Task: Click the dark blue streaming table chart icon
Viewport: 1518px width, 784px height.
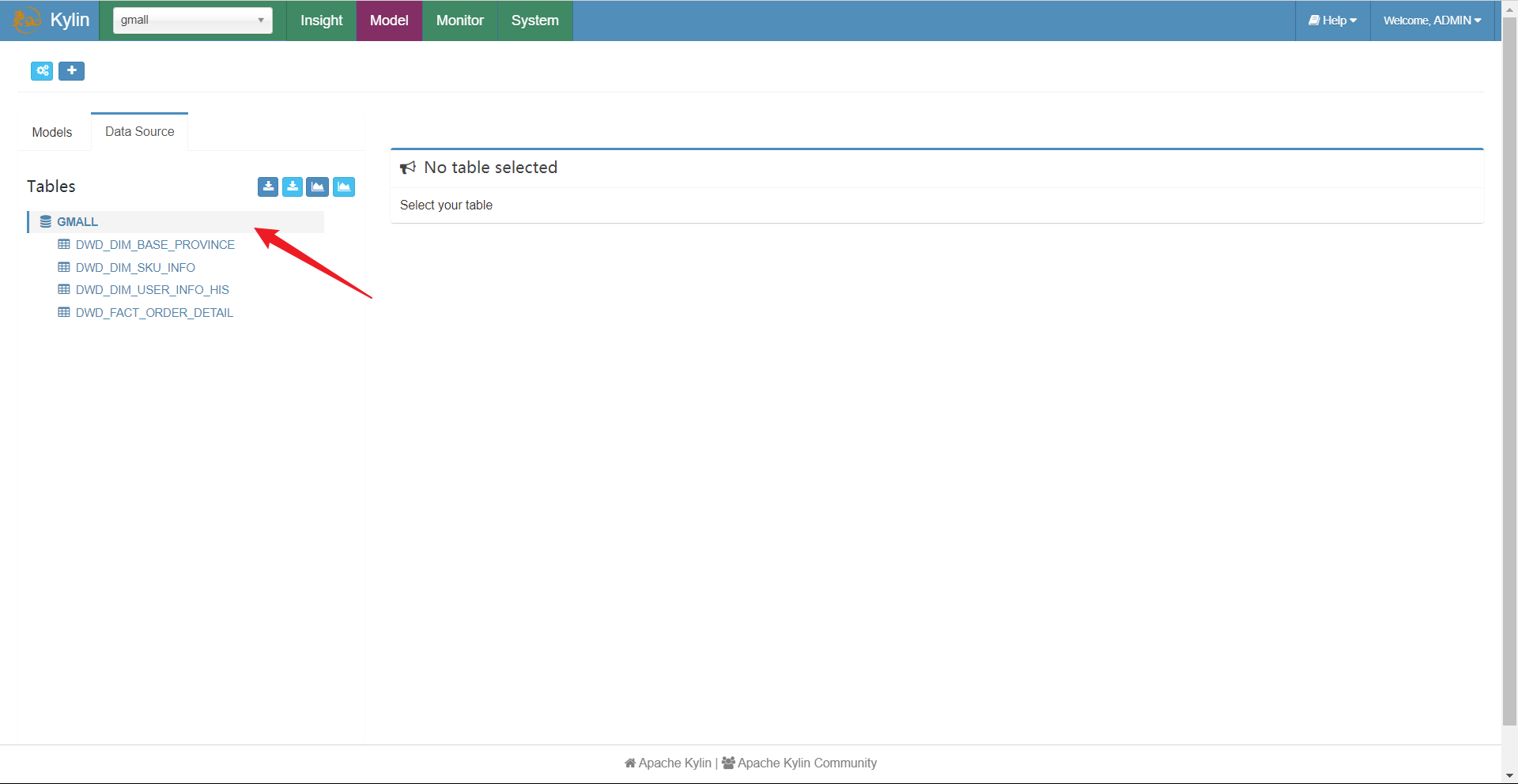Action: [318, 187]
